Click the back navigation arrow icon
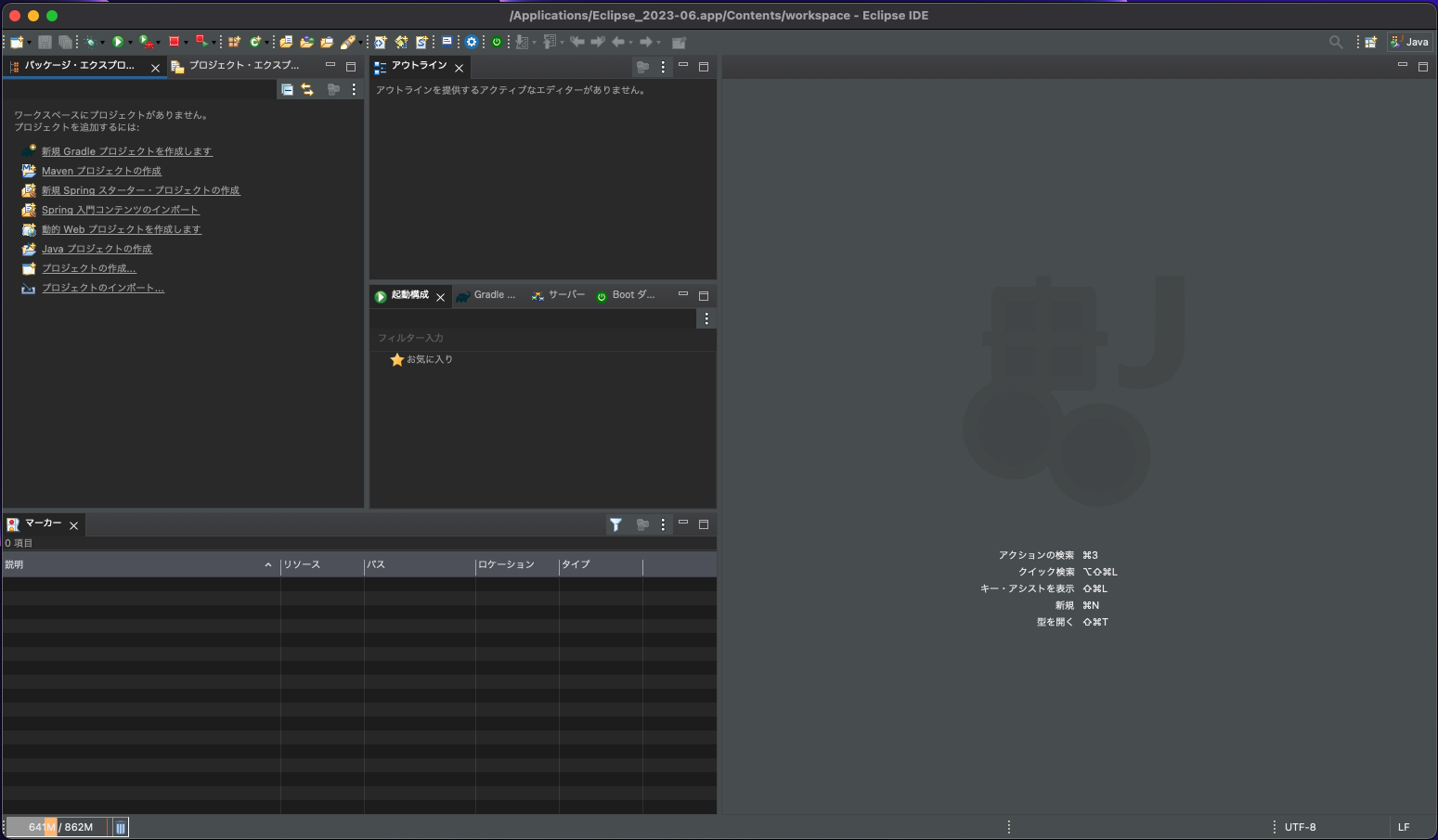The height and width of the screenshot is (840, 1438). [618, 42]
